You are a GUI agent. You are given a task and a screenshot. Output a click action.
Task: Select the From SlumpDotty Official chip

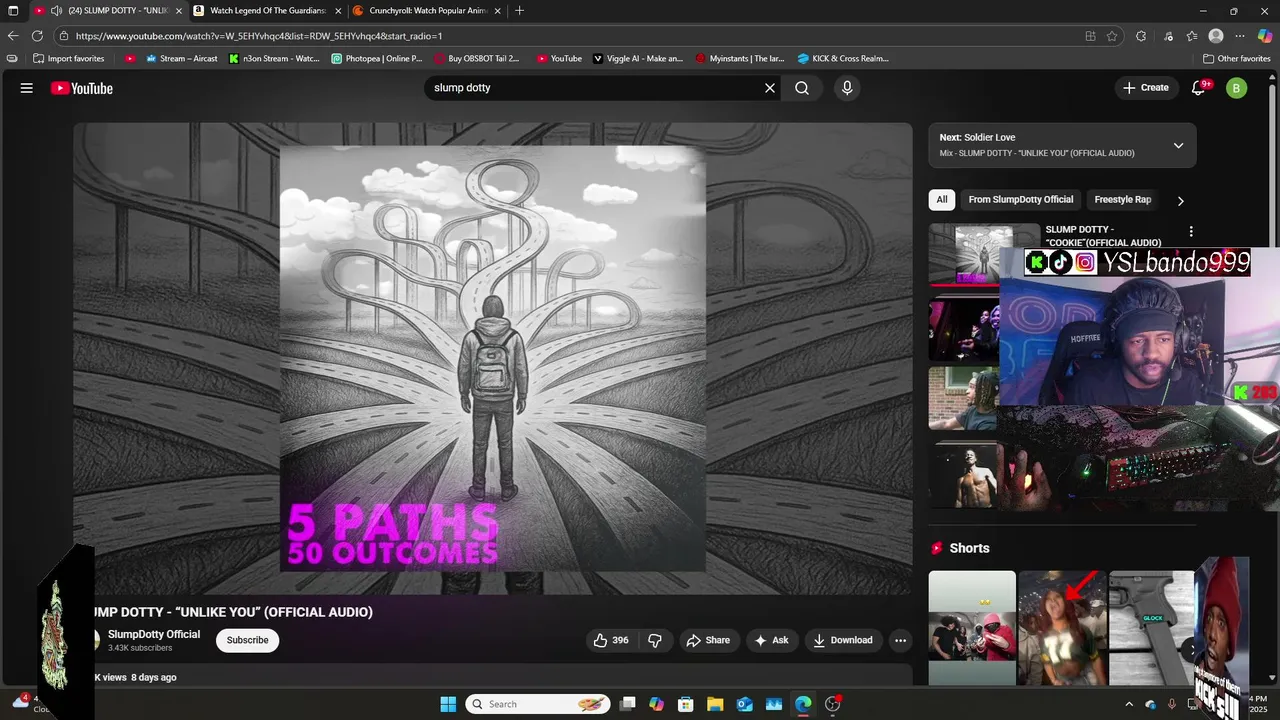[1020, 200]
